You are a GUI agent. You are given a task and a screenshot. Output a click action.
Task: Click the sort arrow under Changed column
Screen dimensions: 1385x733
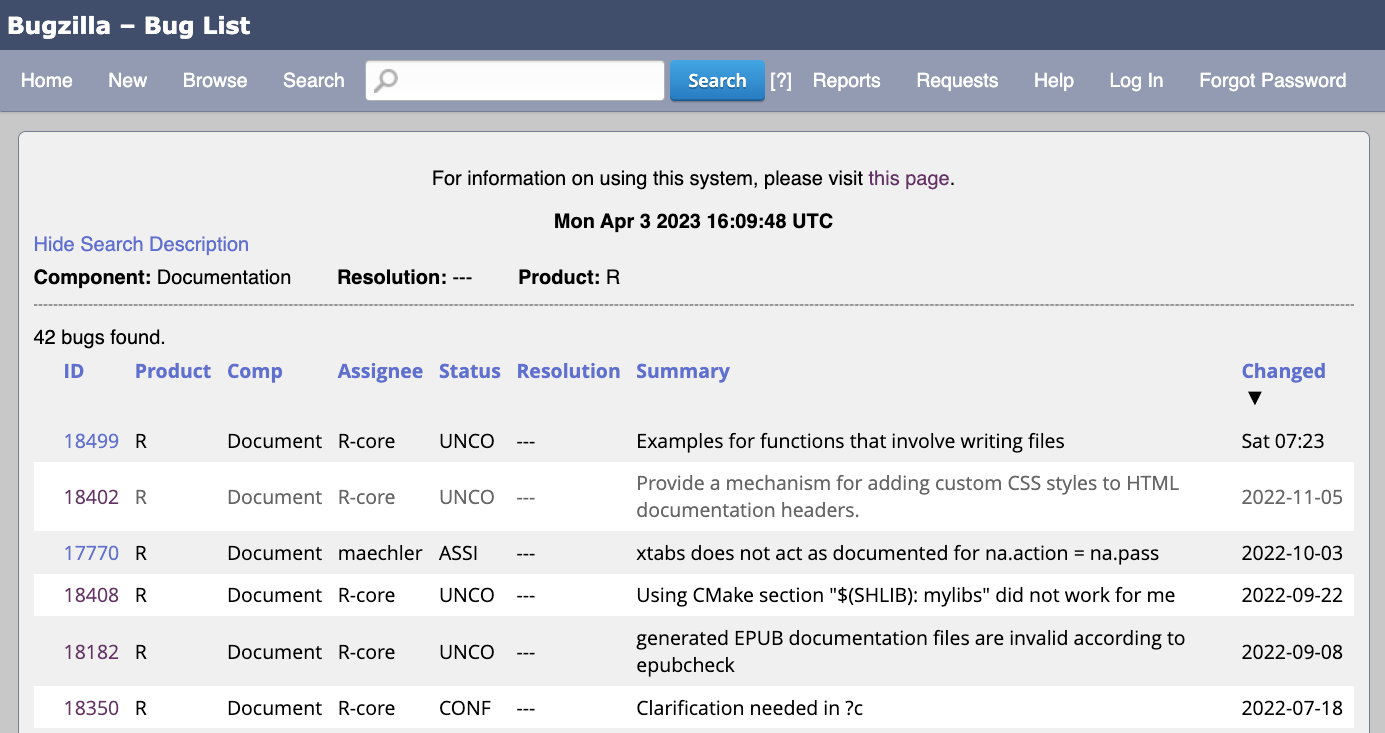pyautogui.click(x=1255, y=398)
